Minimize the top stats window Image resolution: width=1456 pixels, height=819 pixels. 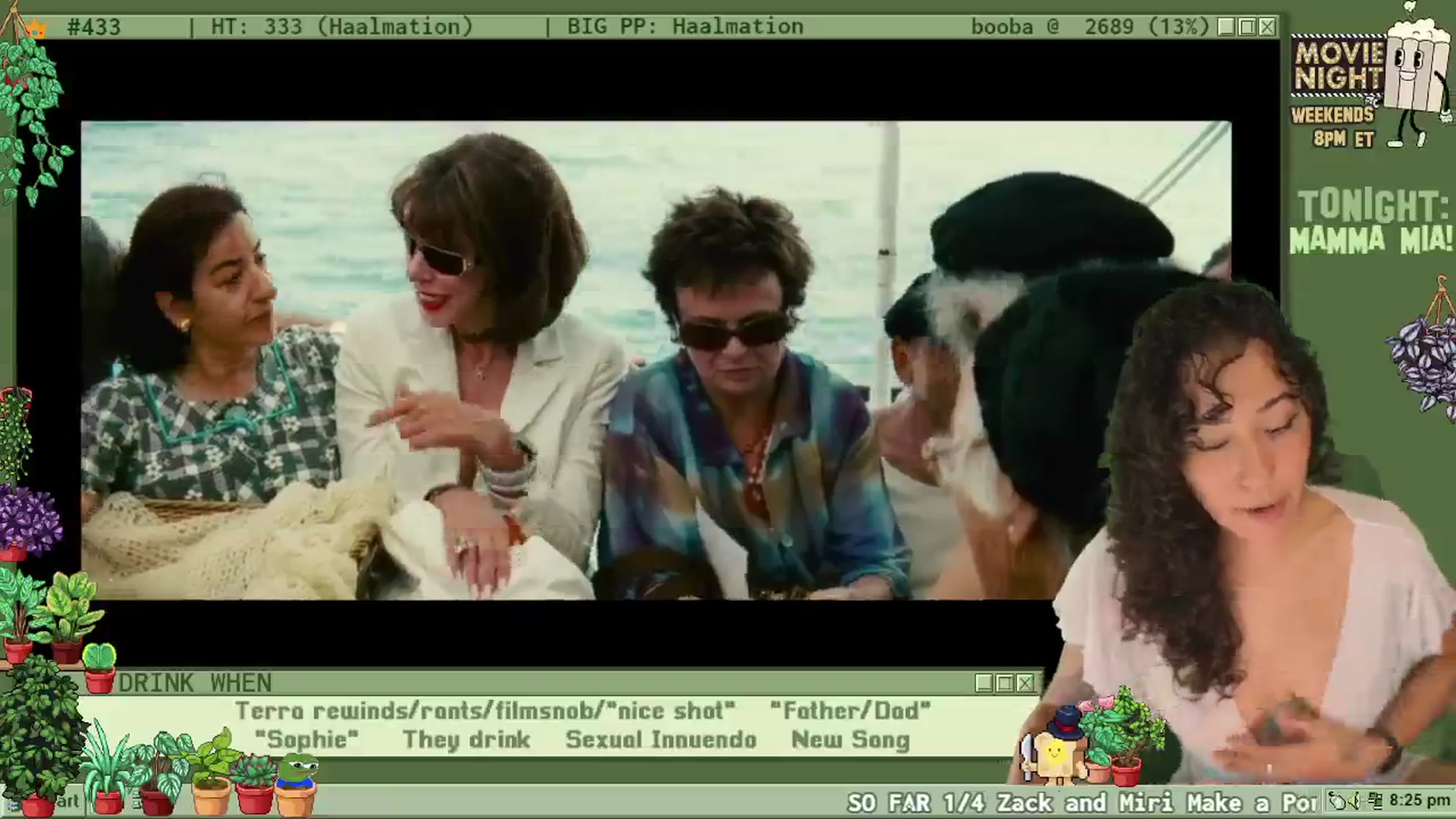click(x=1226, y=27)
